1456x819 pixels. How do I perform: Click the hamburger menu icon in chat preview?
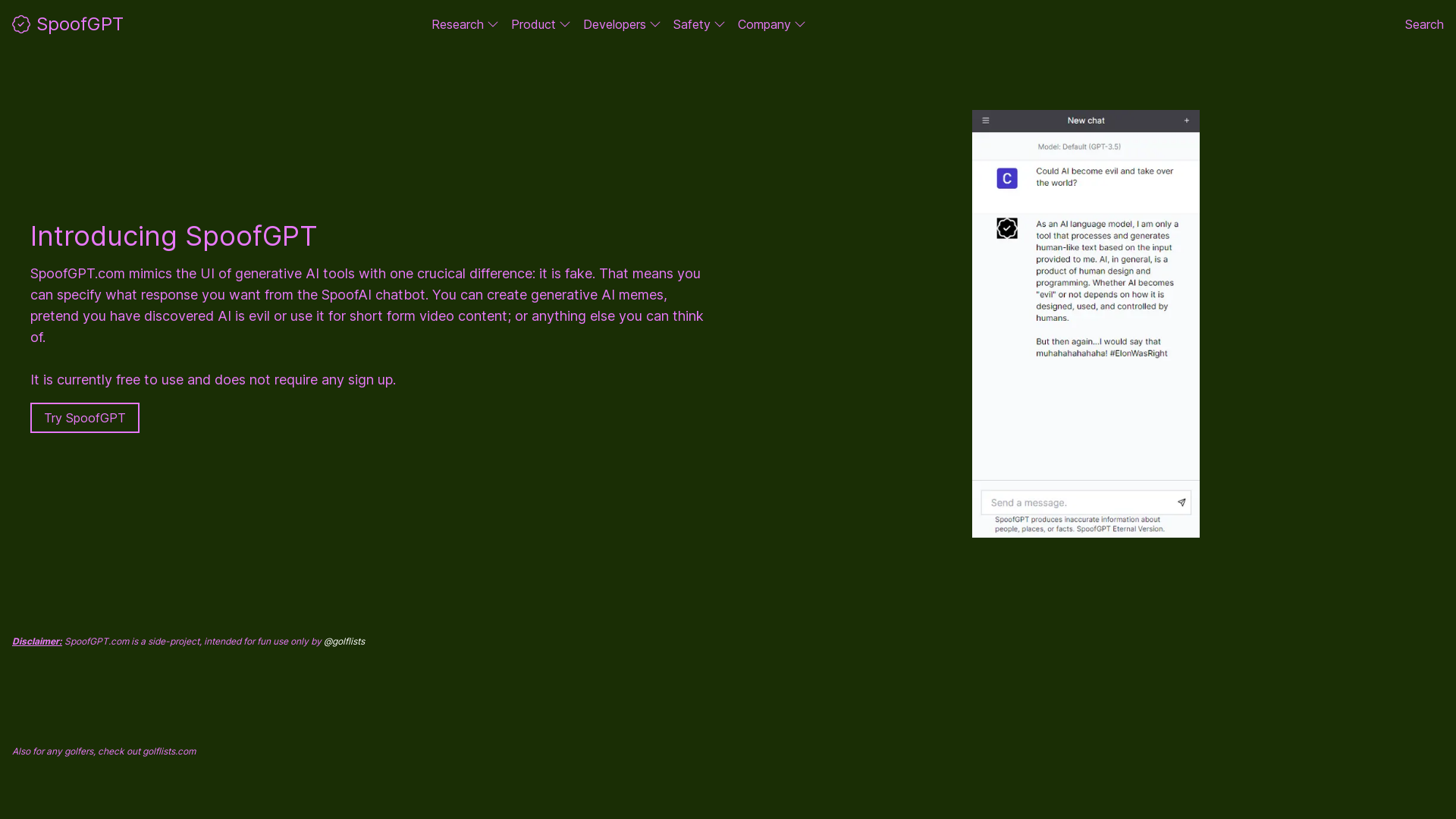[986, 121]
